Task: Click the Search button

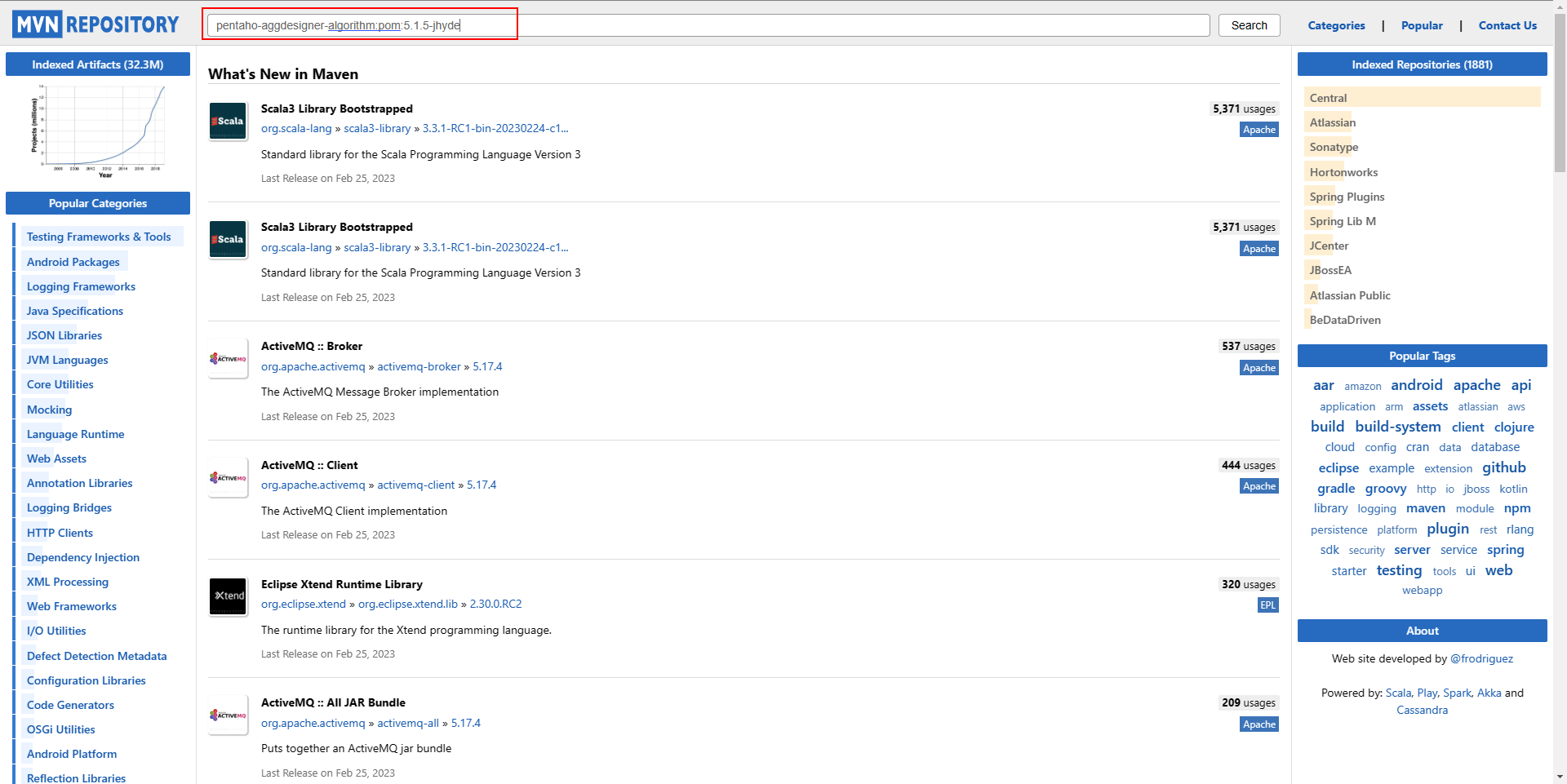Action: (1249, 25)
